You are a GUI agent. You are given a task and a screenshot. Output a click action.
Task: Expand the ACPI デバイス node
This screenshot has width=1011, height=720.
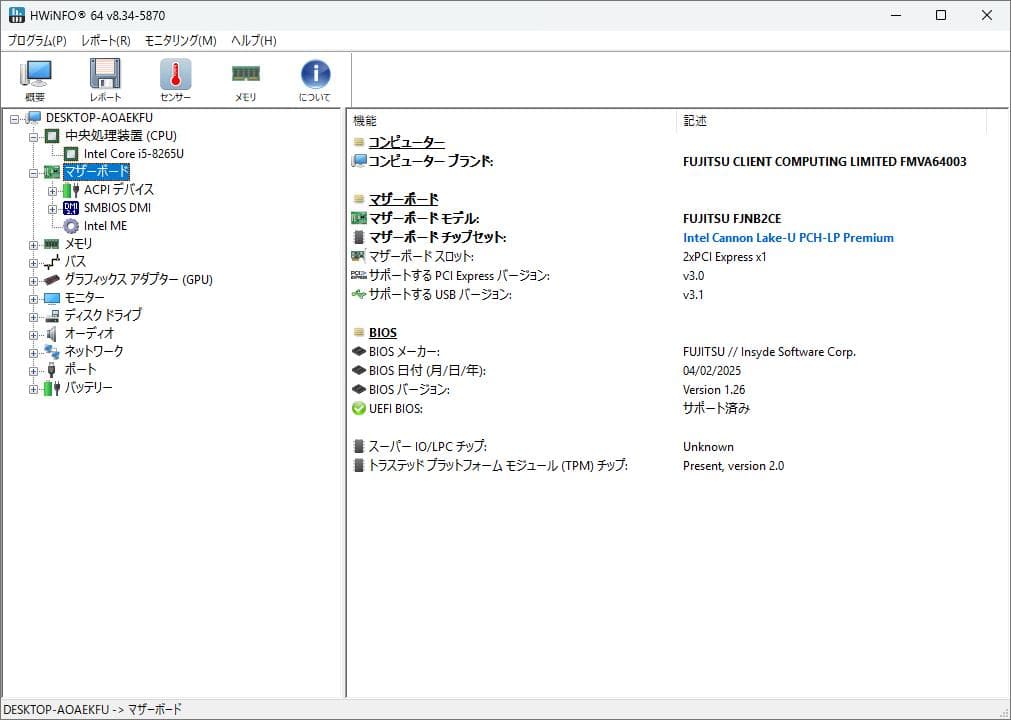point(53,191)
